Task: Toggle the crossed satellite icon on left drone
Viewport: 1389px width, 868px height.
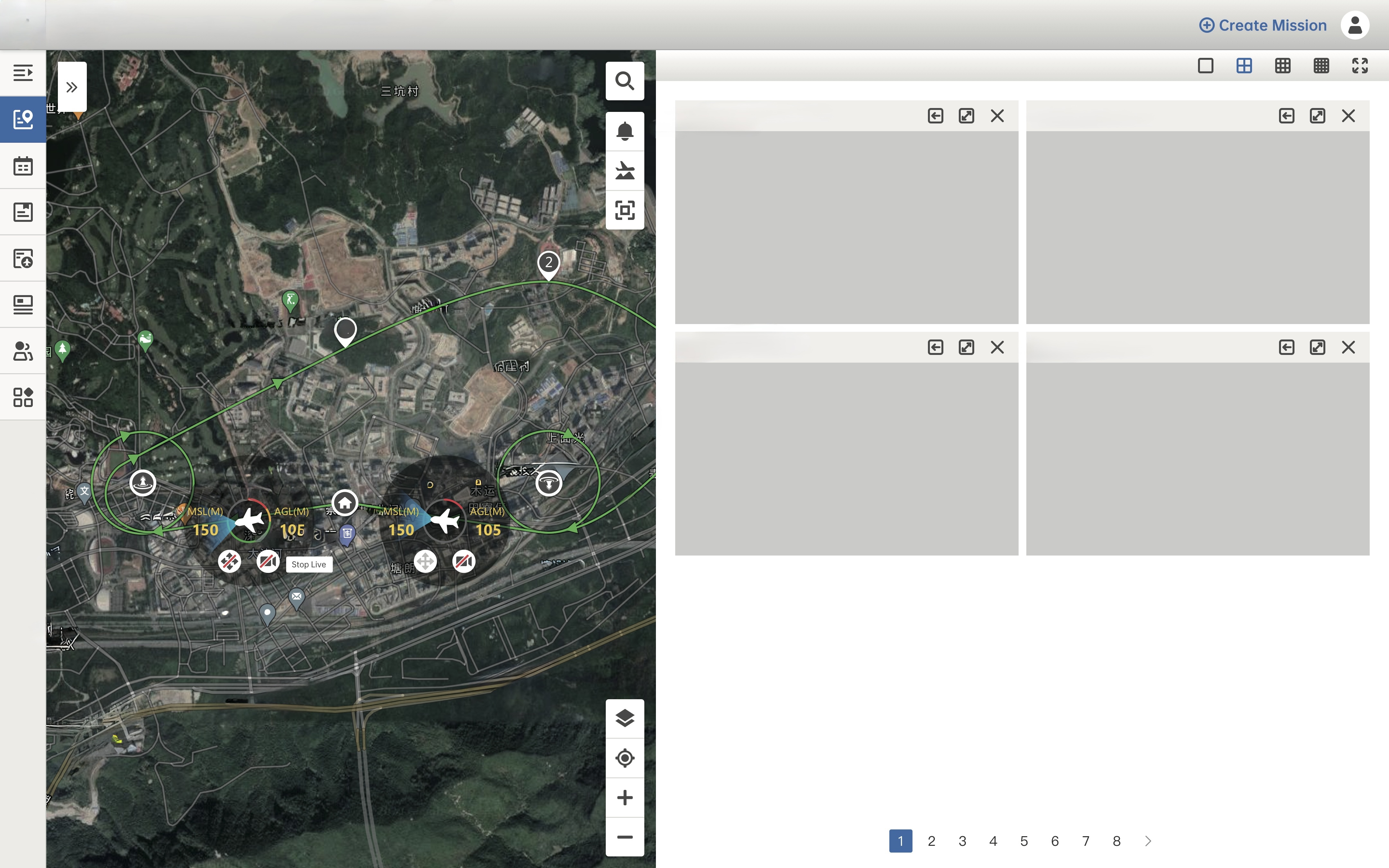Action: (230, 561)
